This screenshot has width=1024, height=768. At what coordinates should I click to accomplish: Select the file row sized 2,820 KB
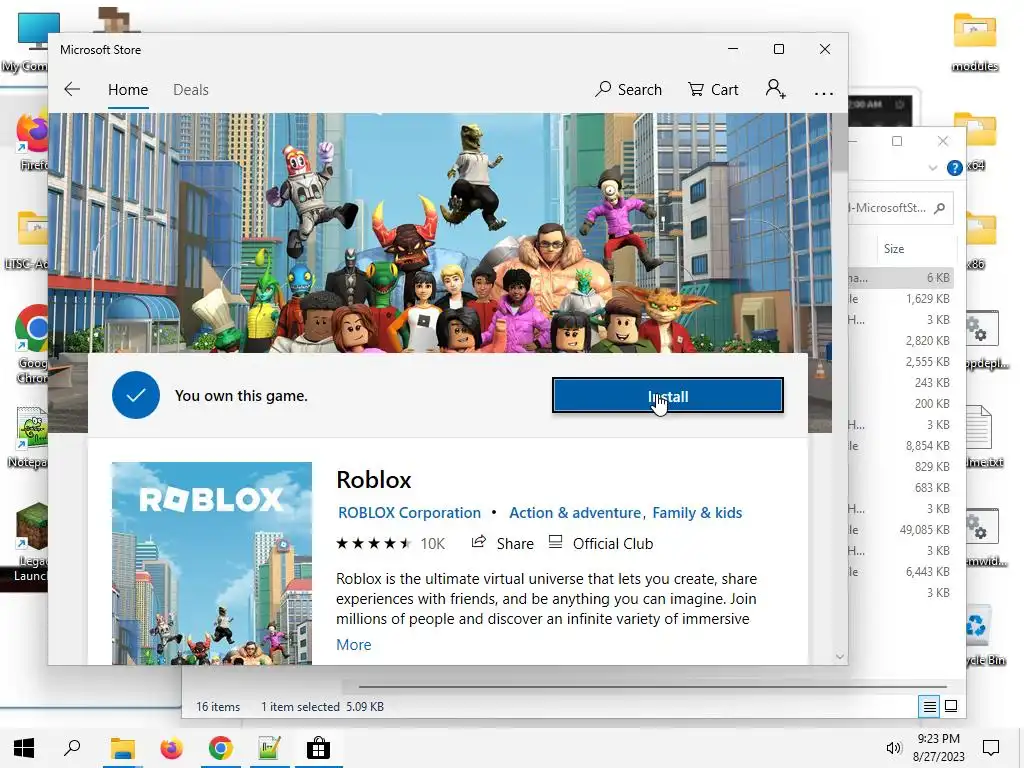[900, 340]
